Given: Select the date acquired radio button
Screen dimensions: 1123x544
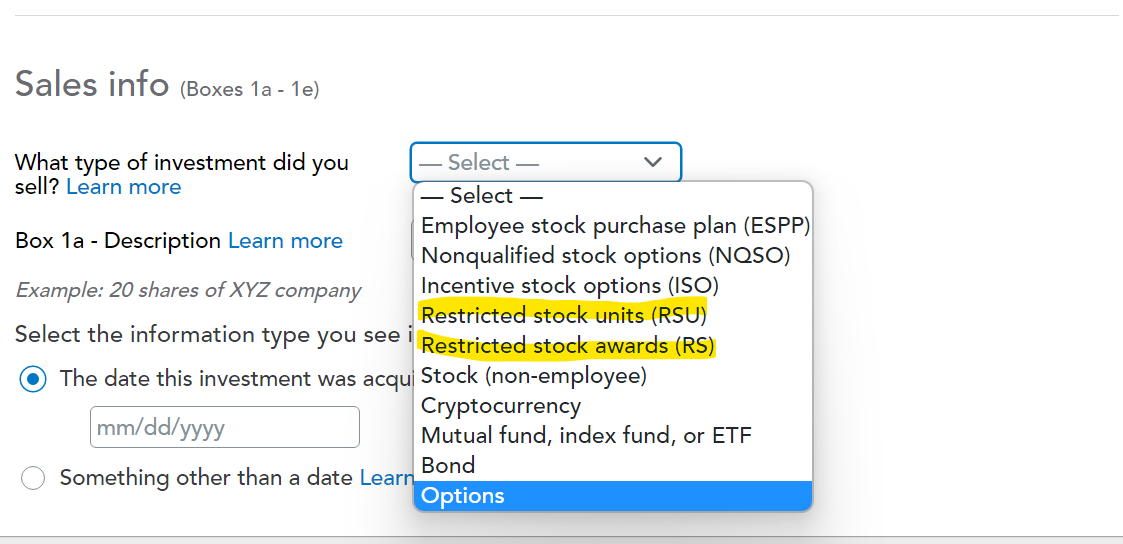Looking at the screenshot, I should tap(33, 379).
